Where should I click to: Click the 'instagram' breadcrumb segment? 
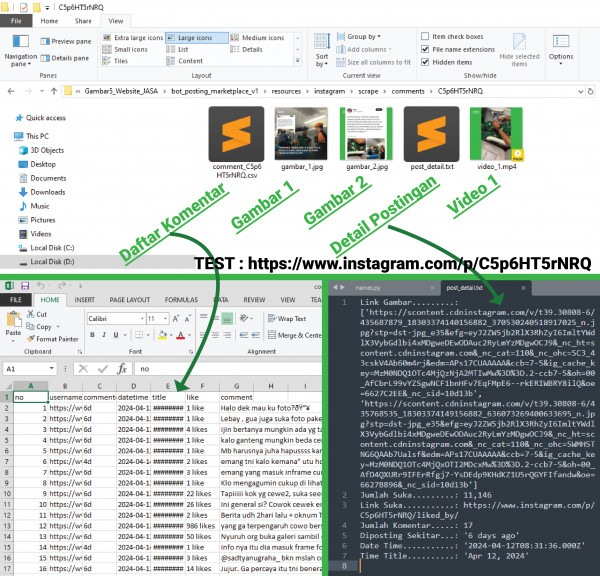(329, 91)
